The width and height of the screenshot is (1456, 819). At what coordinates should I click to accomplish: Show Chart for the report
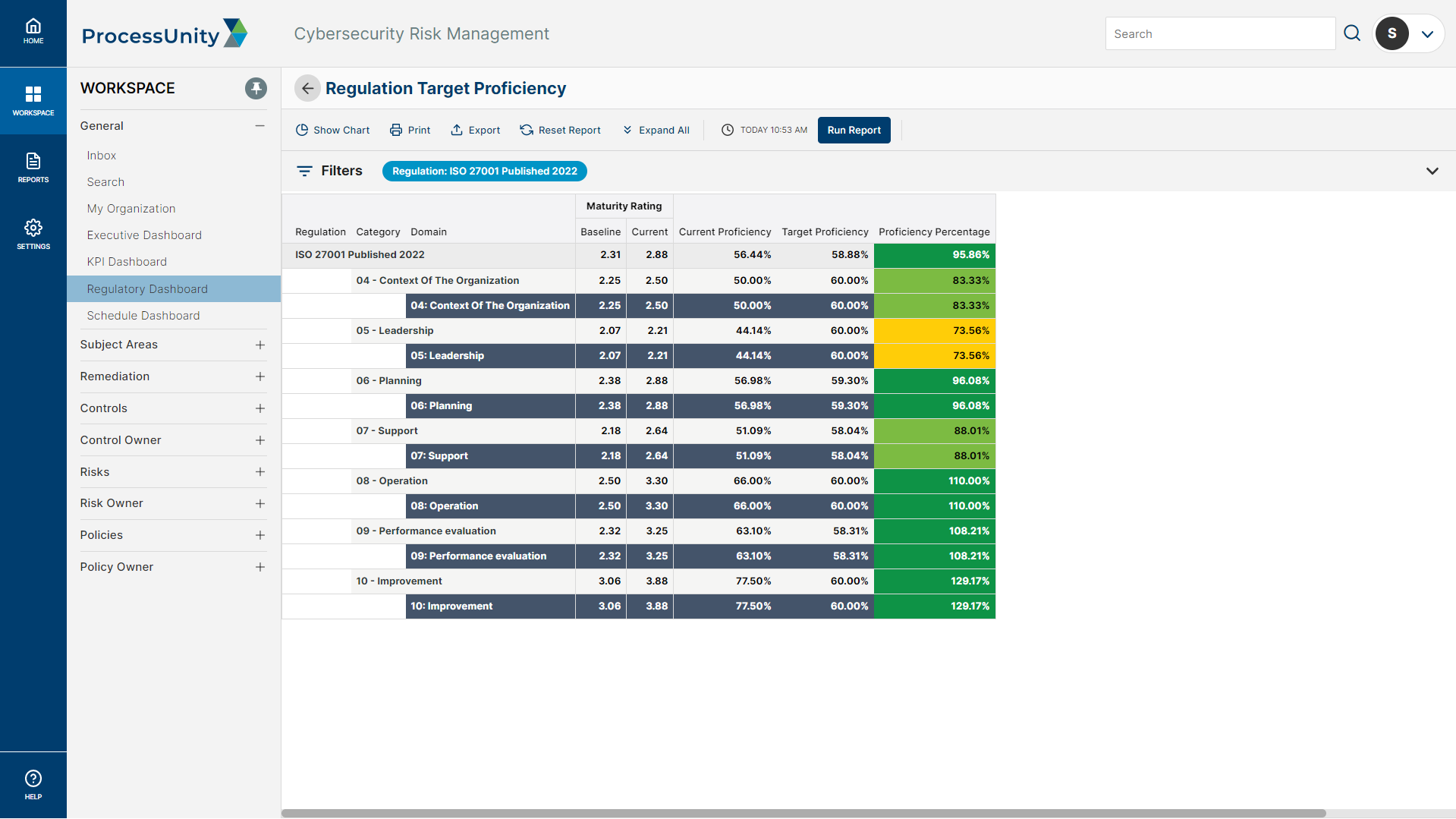(332, 130)
